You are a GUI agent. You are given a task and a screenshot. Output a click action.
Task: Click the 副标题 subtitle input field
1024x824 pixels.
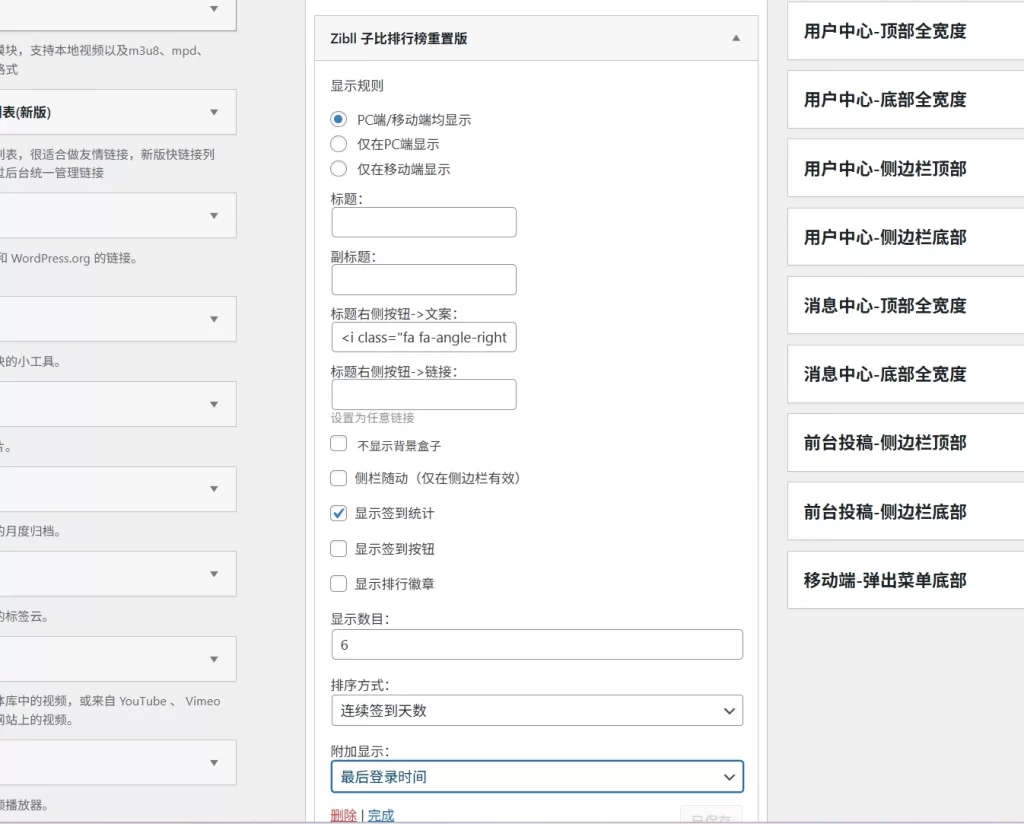(423, 279)
